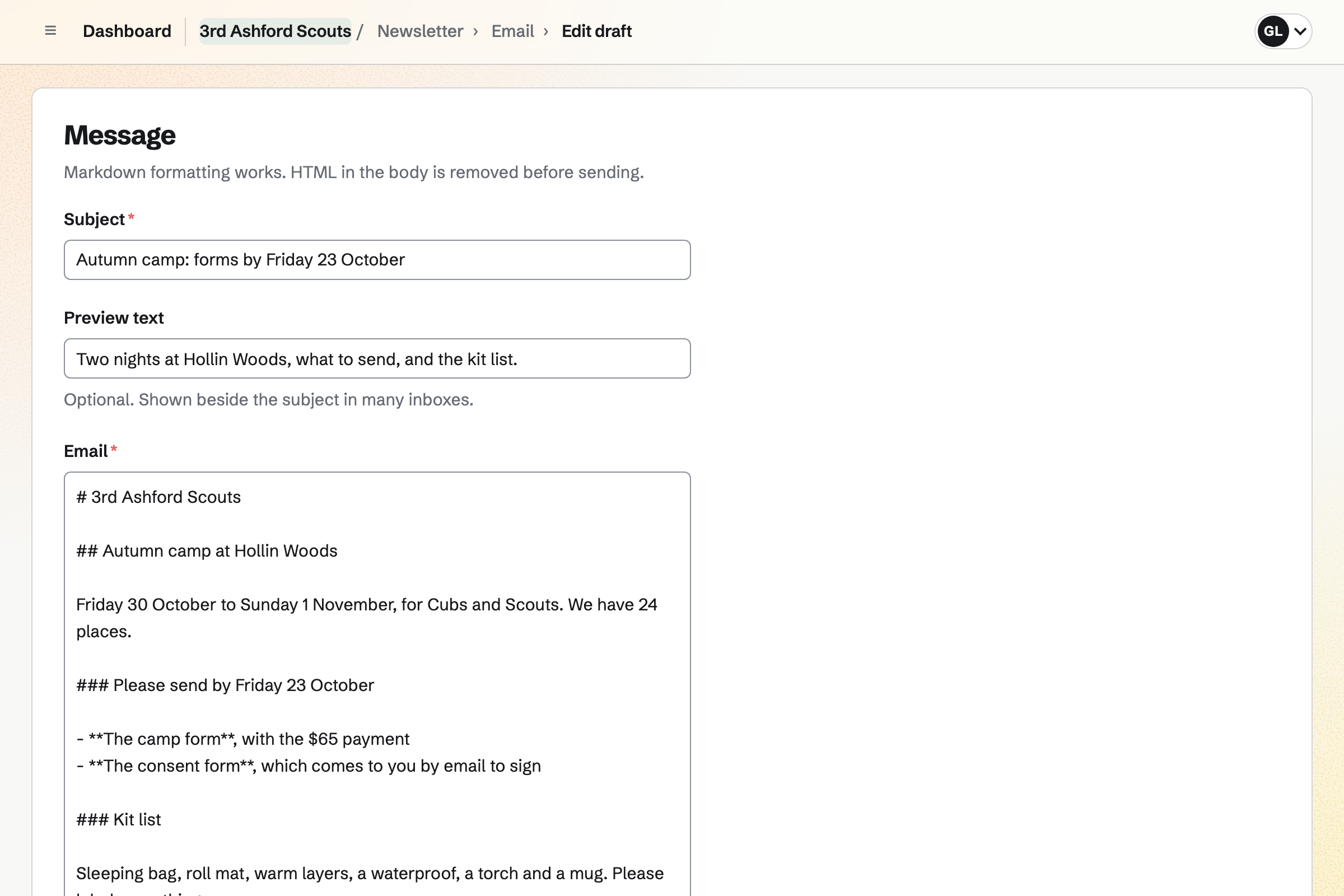This screenshot has width=1344, height=896.
Task: Click the 'Sleeping bag, roll mat' paragraph
Action: point(370,874)
